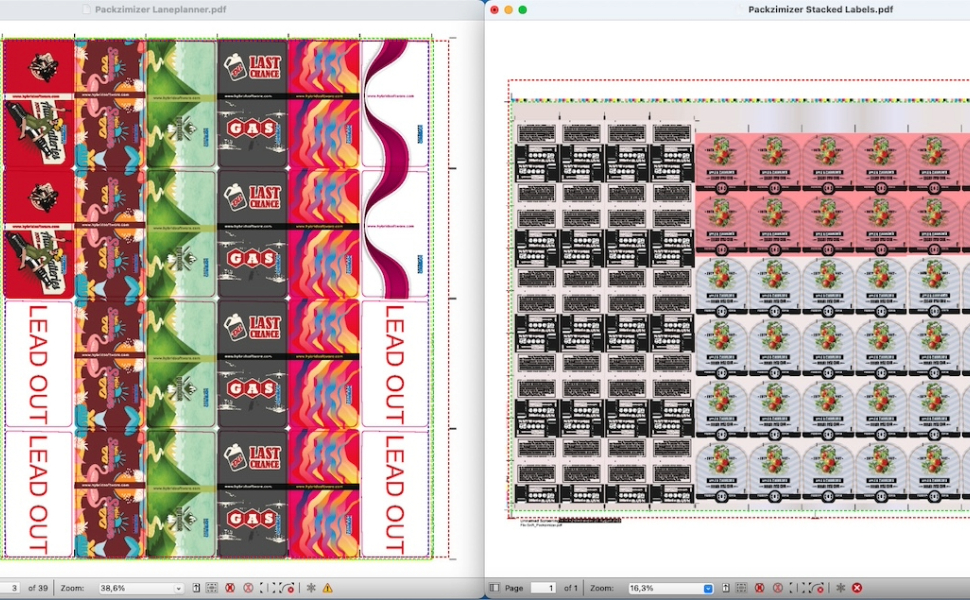Image resolution: width=970 pixels, height=600 pixels.
Task: Click pale red crossed-circle icon in Laneplanner window
Action: 248,588
